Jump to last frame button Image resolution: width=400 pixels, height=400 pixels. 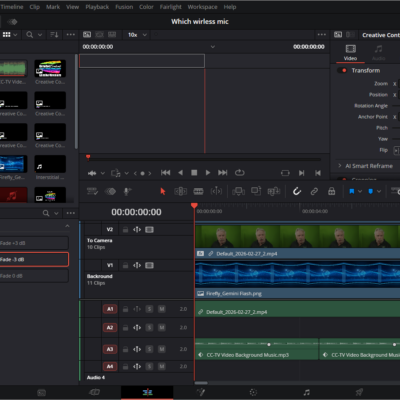(222, 173)
